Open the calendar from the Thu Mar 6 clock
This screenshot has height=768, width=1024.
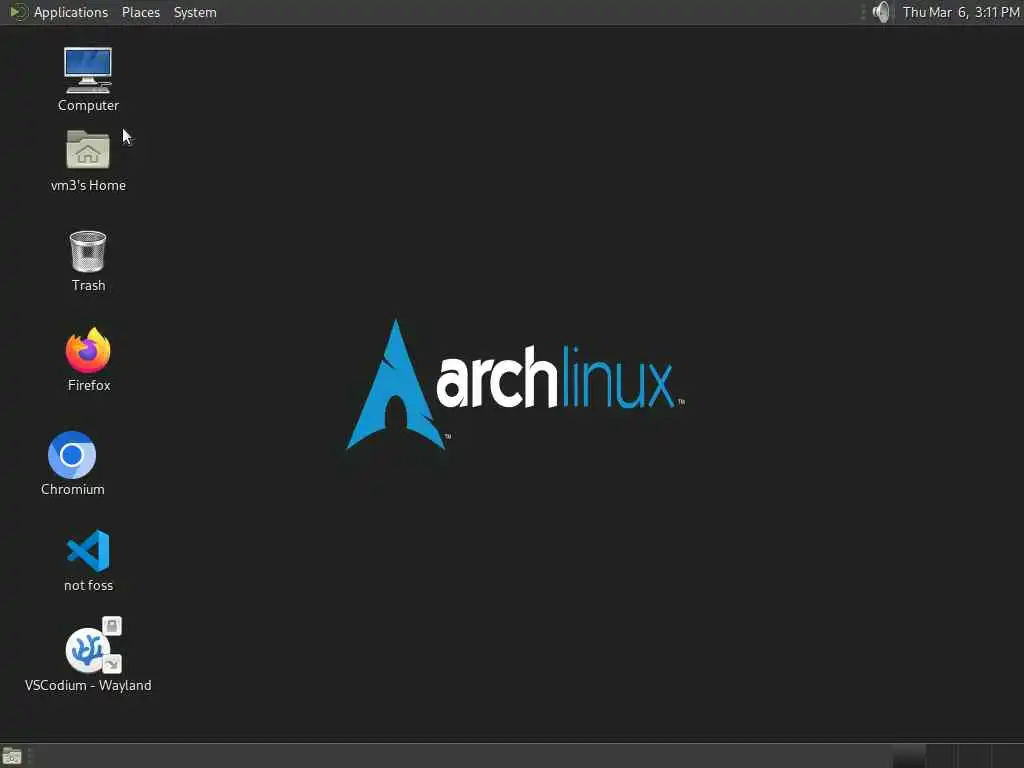[961, 12]
